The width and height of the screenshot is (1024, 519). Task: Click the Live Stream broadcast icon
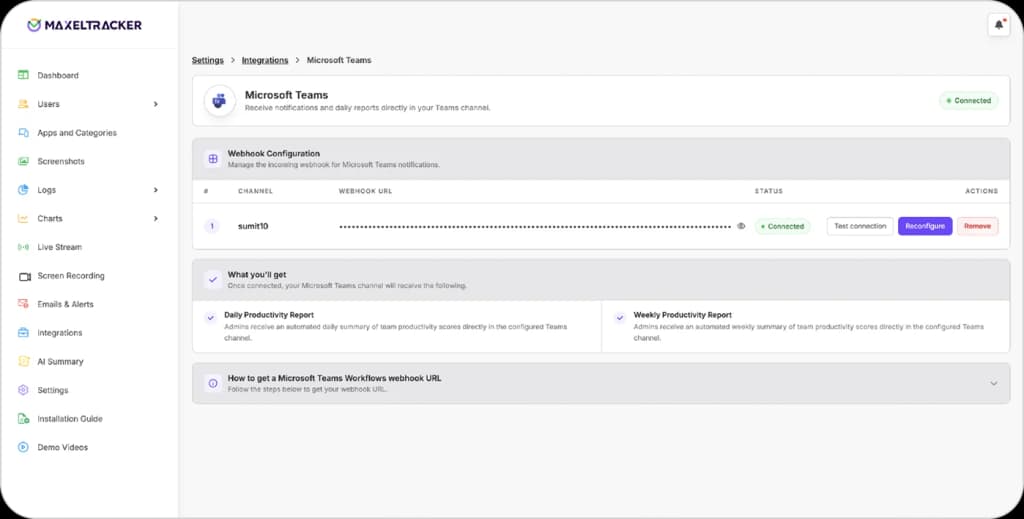[24, 247]
